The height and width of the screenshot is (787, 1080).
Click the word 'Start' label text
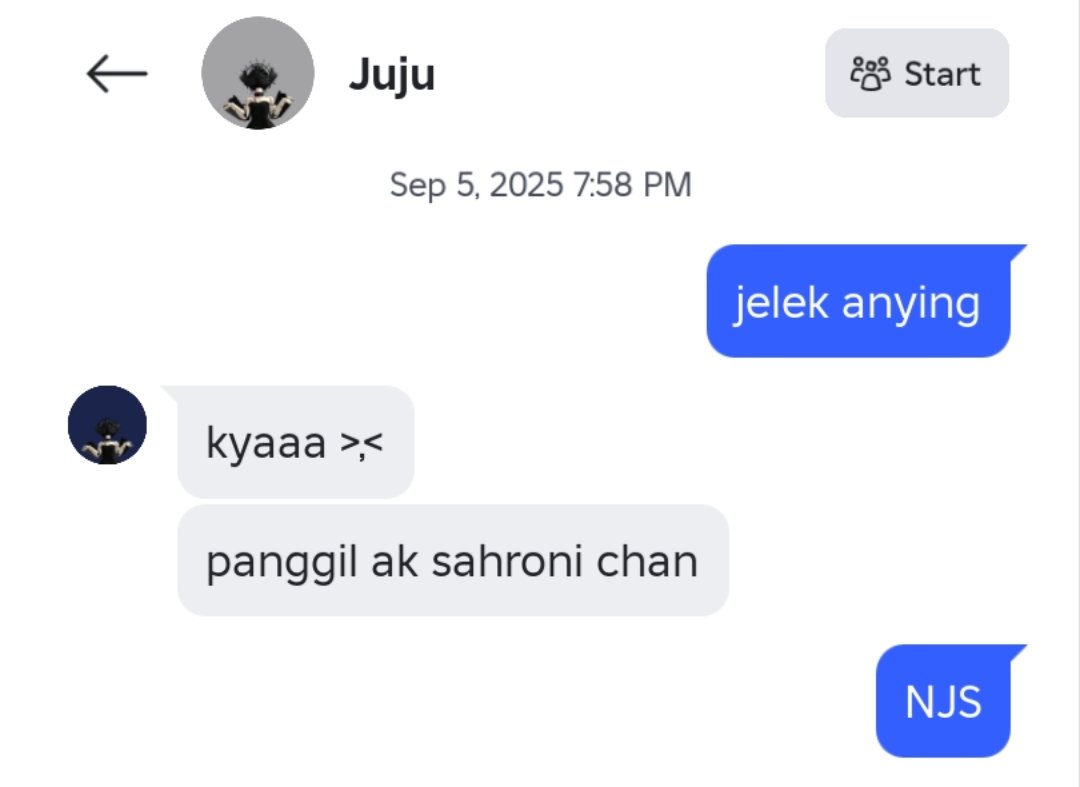coord(942,74)
